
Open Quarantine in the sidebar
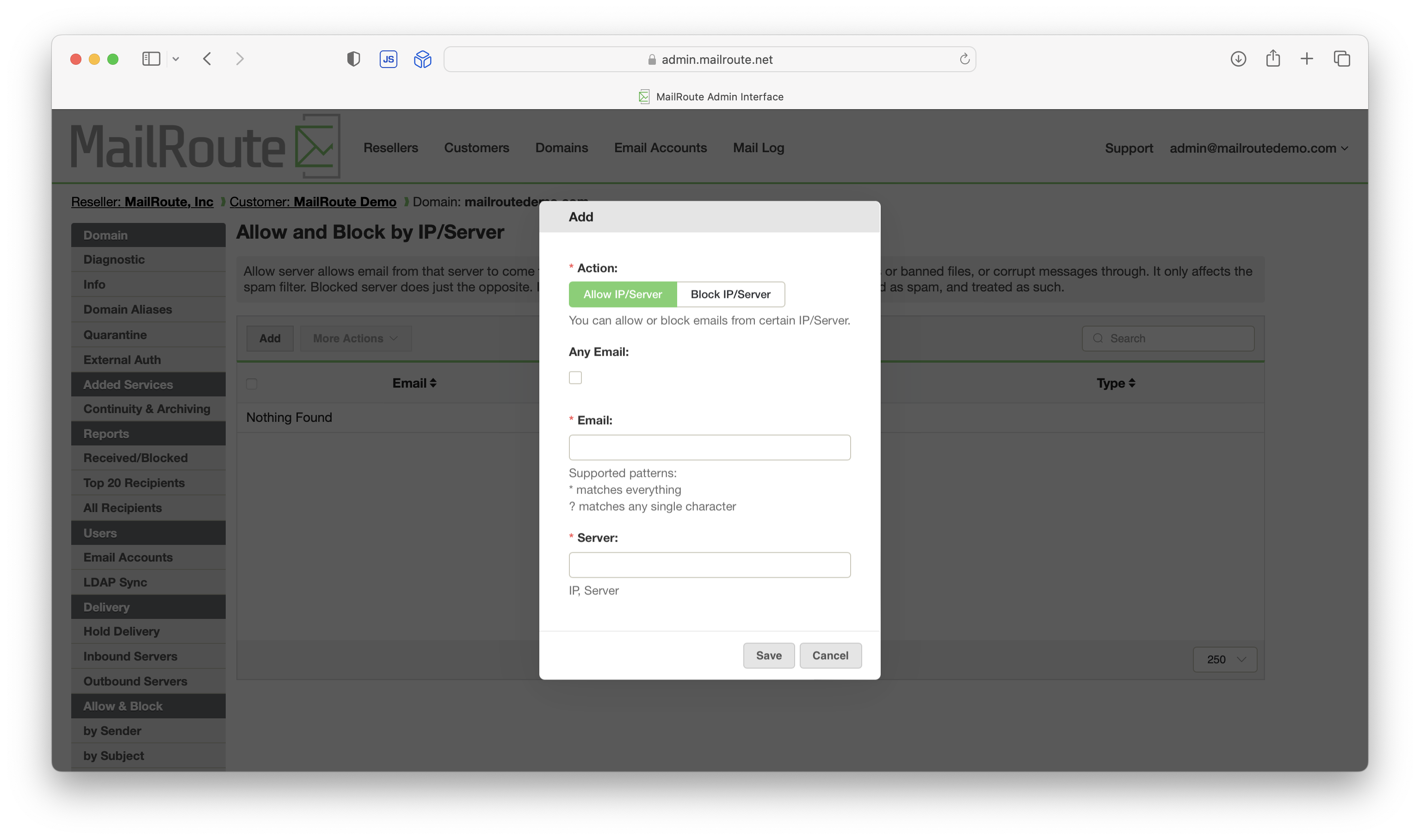tap(148, 334)
